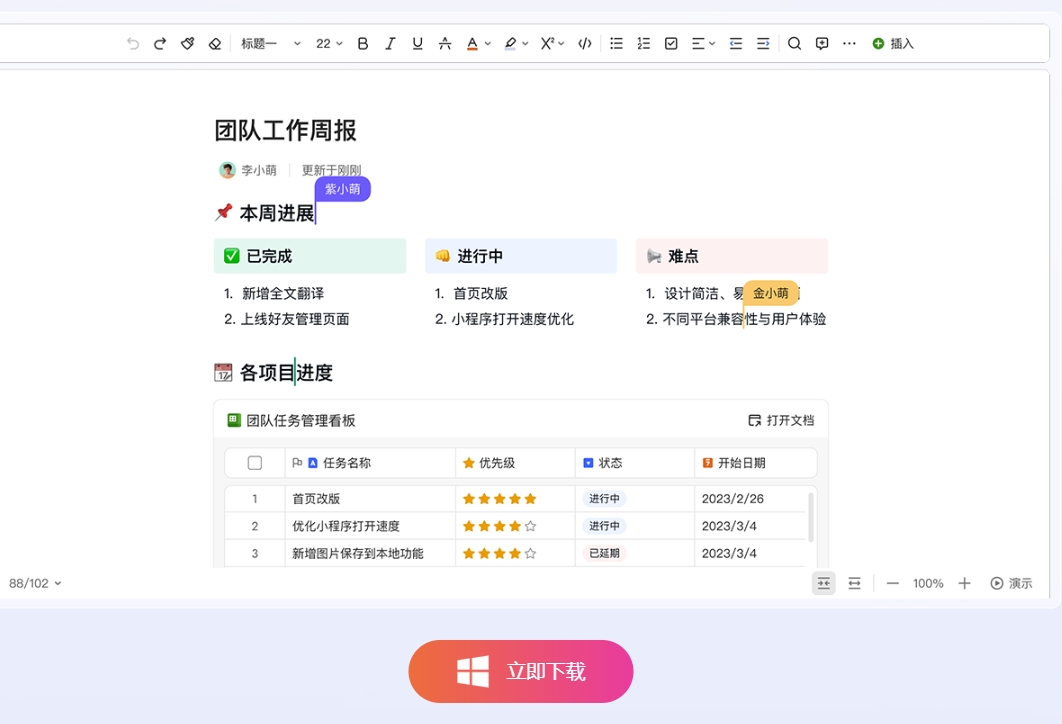Insert a code block

pos(585,43)
